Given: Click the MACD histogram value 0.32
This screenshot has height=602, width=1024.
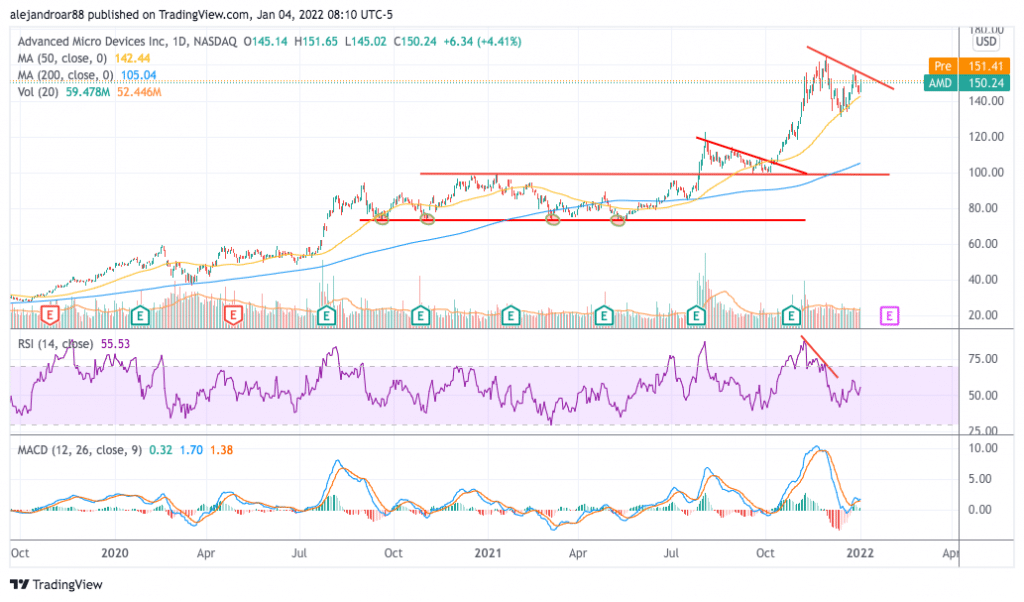Looking at the screenshot, I should pyautogui.click(x=161, y=450).
